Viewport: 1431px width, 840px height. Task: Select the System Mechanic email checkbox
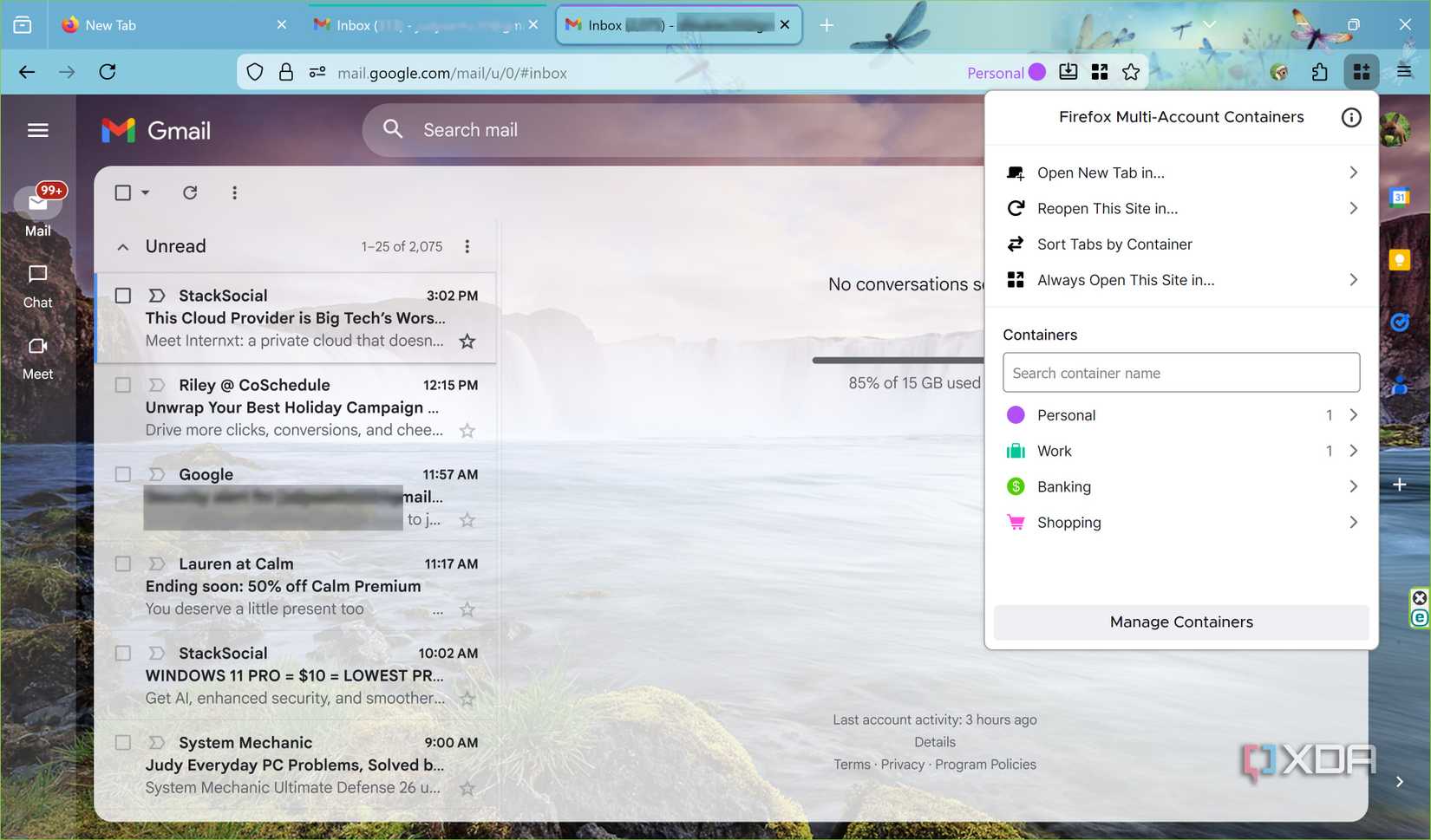click(x=122, y=742)
